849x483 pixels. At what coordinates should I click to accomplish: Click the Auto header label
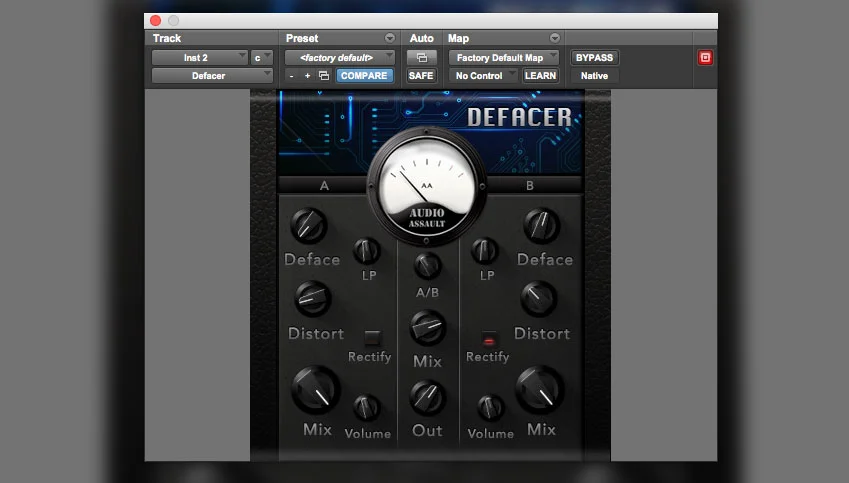point(421,38)
